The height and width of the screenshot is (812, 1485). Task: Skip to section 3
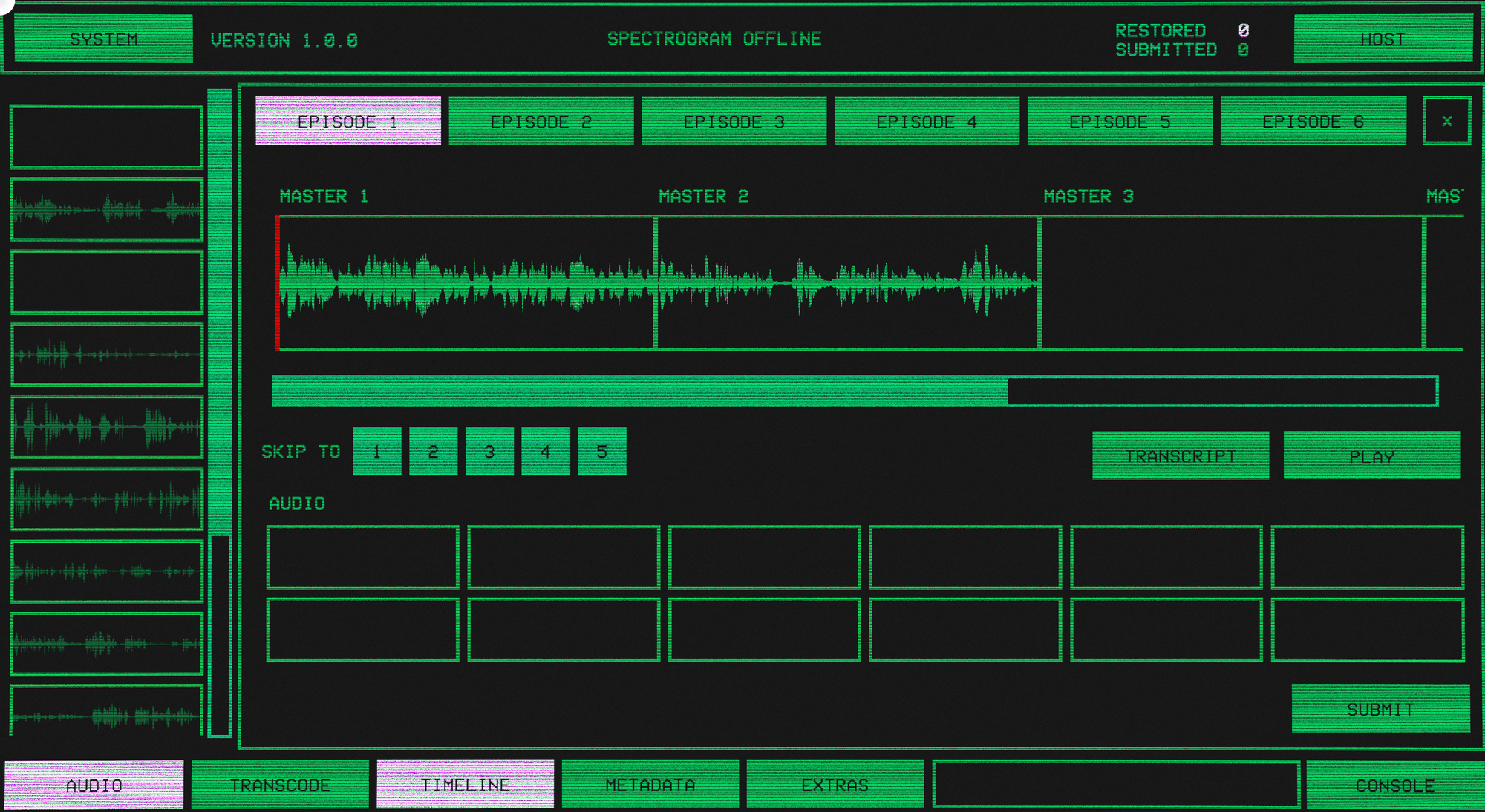click(x=489, y=451)
